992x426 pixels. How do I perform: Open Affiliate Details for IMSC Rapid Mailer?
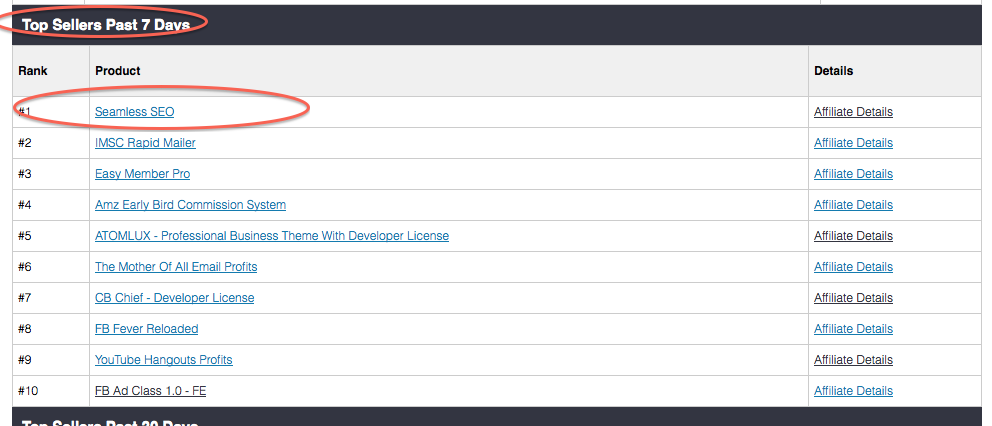click(853, 143)
